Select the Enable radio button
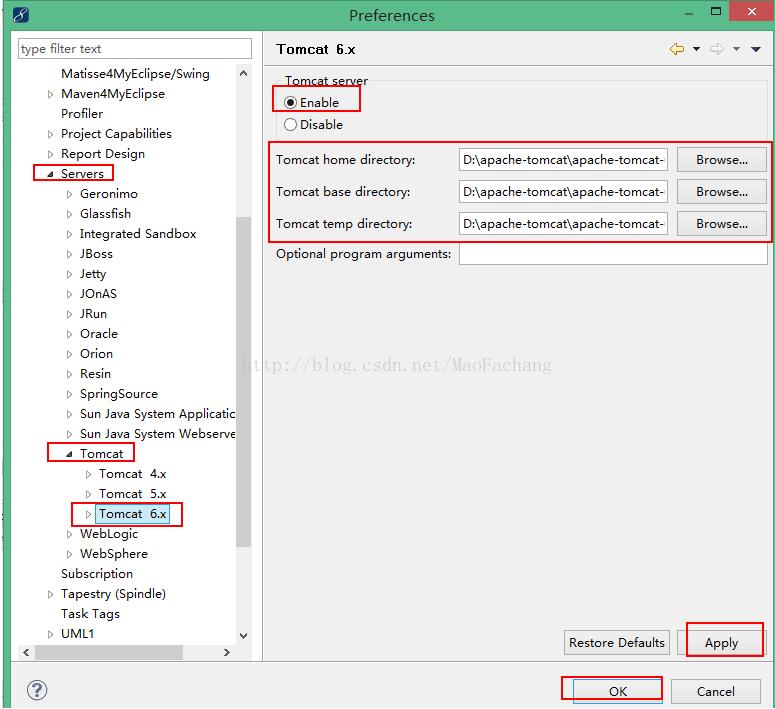The width and height of the screenshot is (775, 709). tap(291, 103)
